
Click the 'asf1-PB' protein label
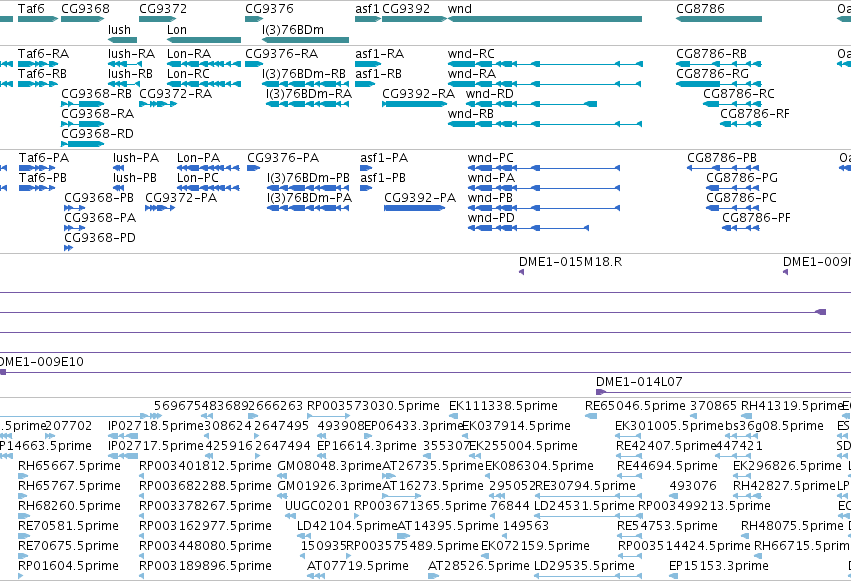point(383,178)
